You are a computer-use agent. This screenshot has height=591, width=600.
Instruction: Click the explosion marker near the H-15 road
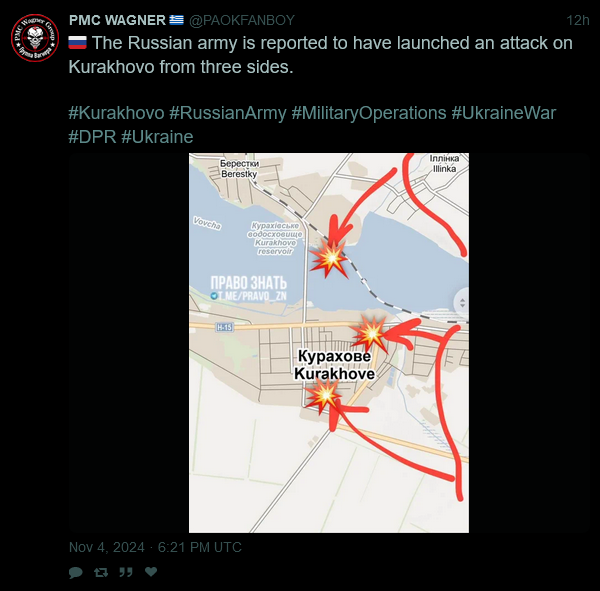click(370, 334)
